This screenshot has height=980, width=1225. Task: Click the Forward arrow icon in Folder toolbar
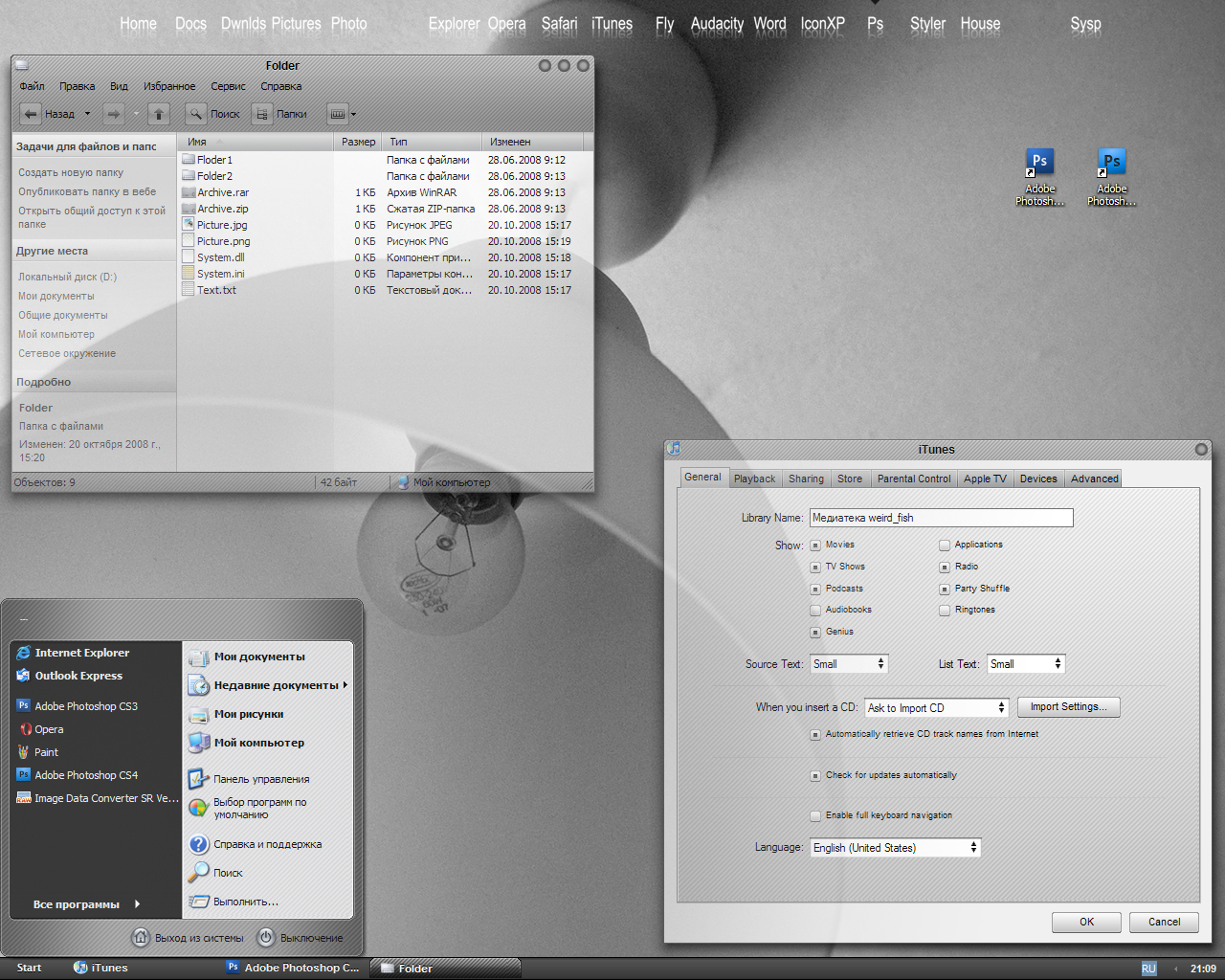[114, 114]
